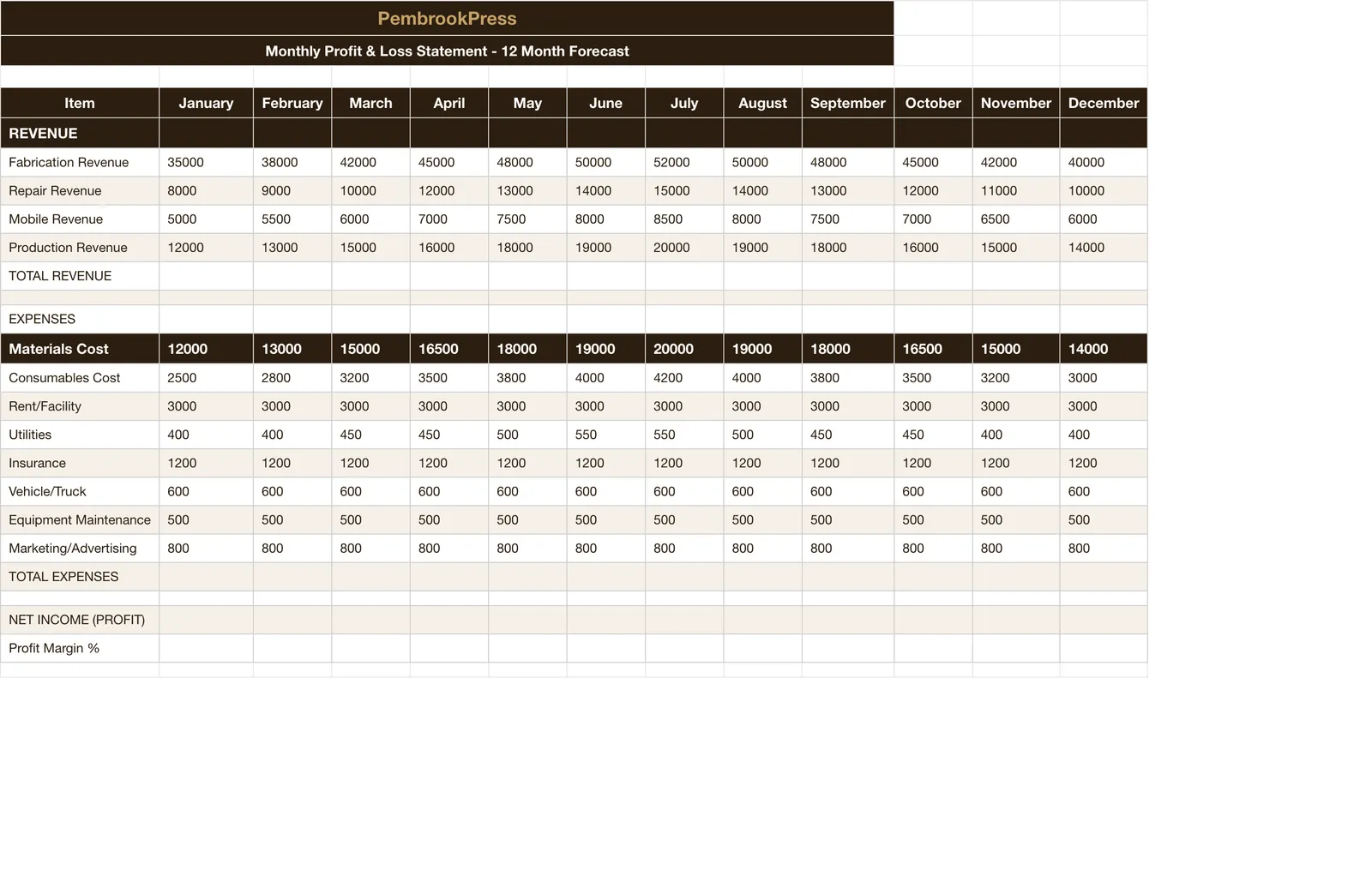Click the empty TOTAL EXPENSES cell for March
The height and width of the screenshot is (882, 1372).
coord(370,577)
